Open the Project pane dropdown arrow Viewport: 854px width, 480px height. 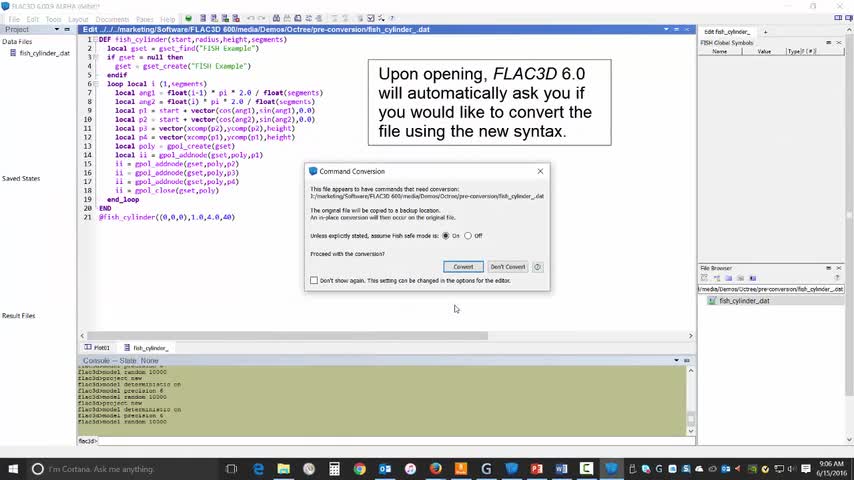click(x=57, y=29)
